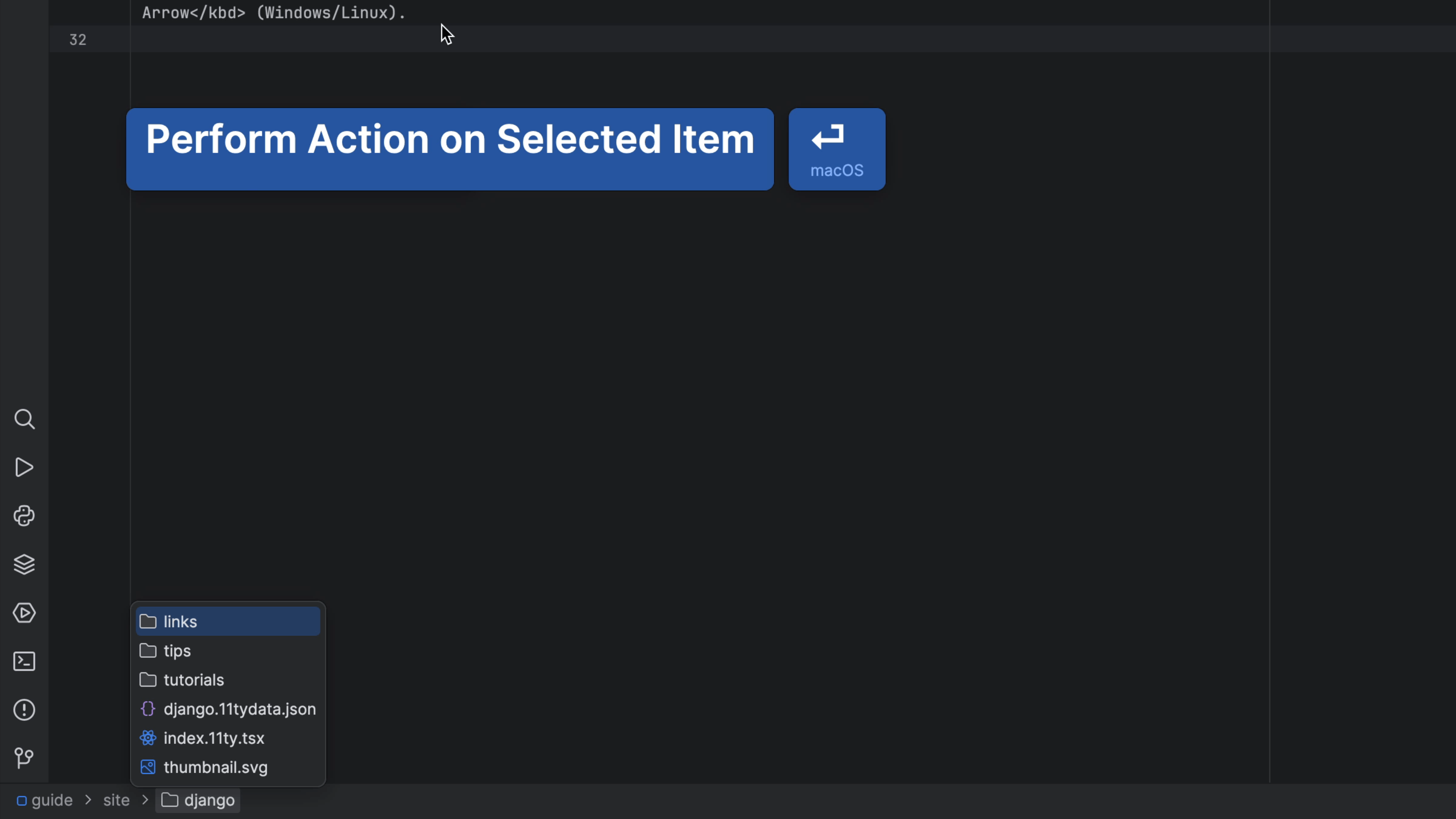Open the tutorials folder
This screenshot has height=819, width=1456.
click(x=193, y=680)
